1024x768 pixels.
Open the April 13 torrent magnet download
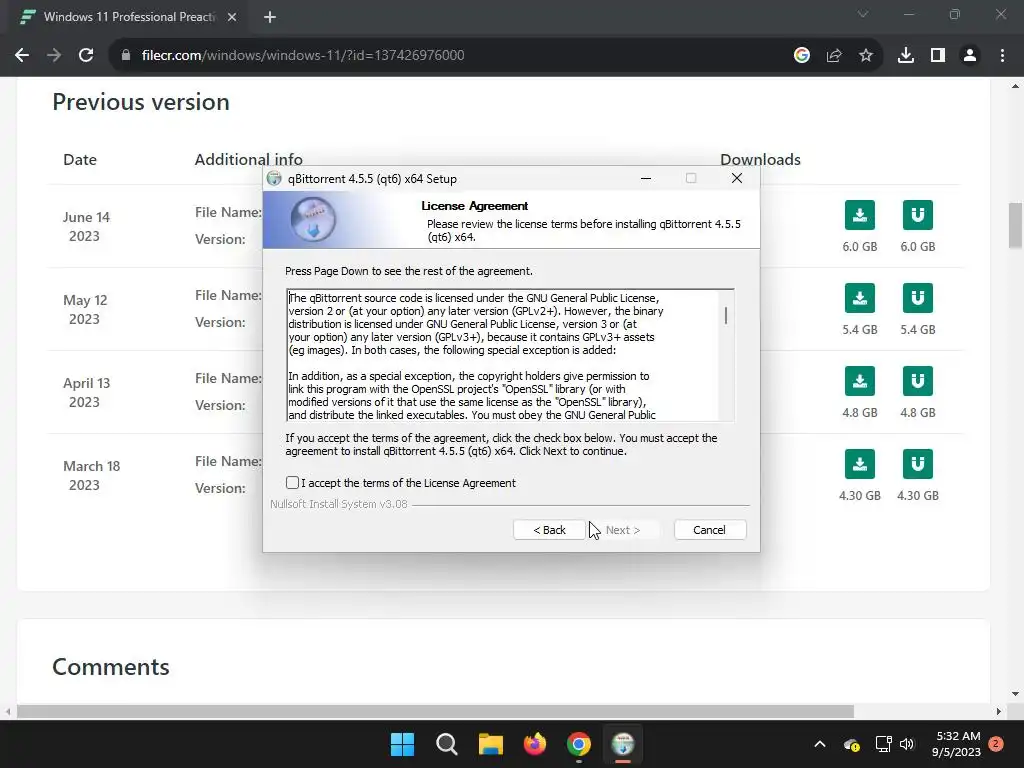coord(918,381)
